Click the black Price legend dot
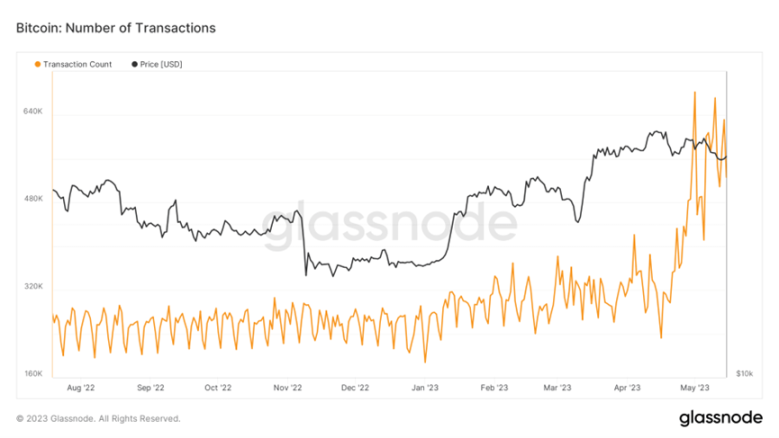This screenshot has width=779, height=438. pyautogui.click(x=135, y=64)
